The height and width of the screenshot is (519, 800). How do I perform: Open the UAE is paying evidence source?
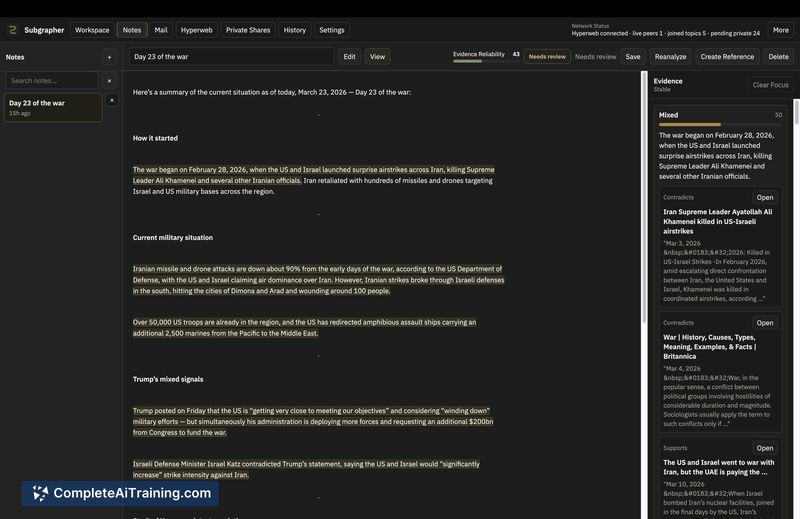[x=764, y=448]
